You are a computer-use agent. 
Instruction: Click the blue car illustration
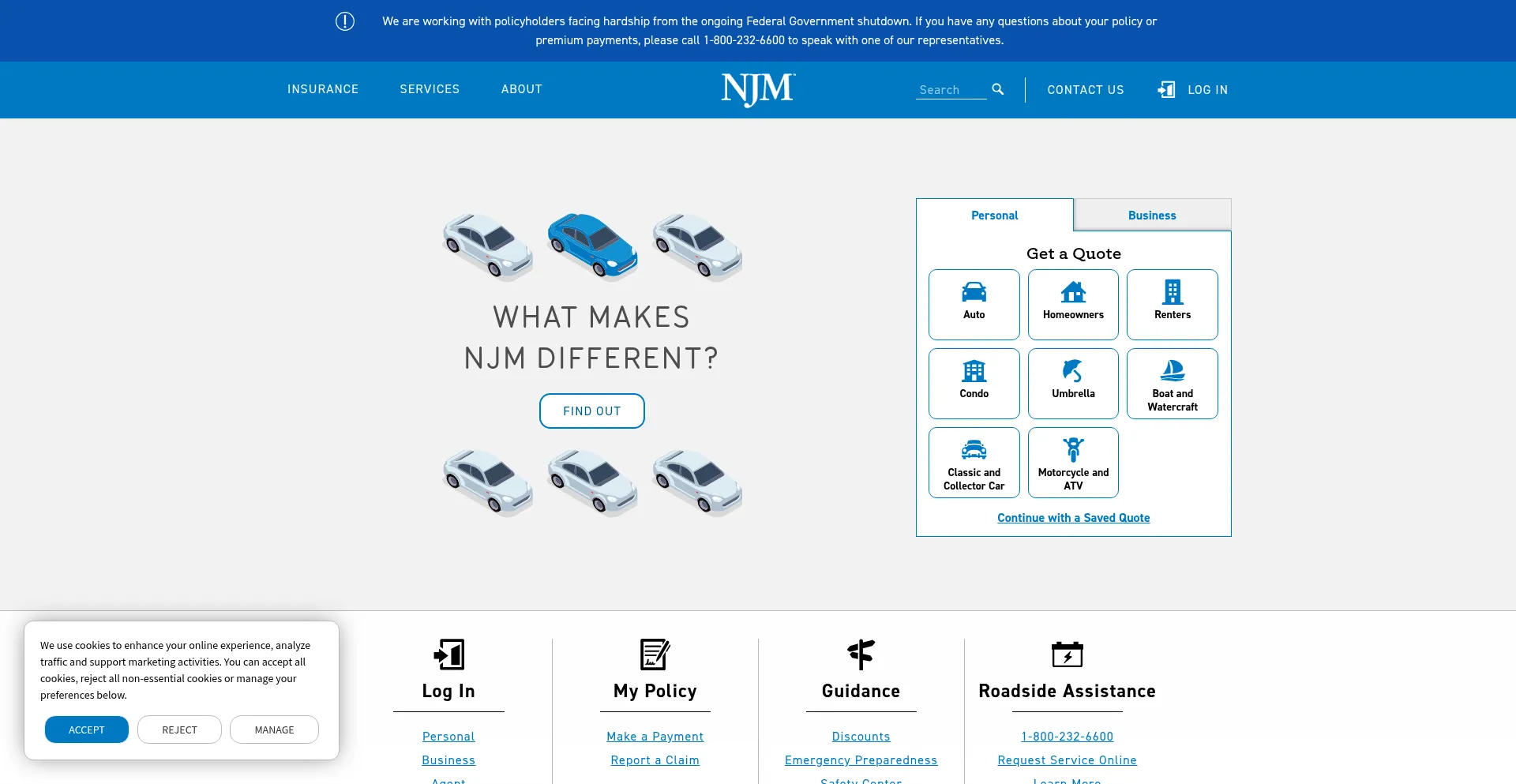coord(593,246)
